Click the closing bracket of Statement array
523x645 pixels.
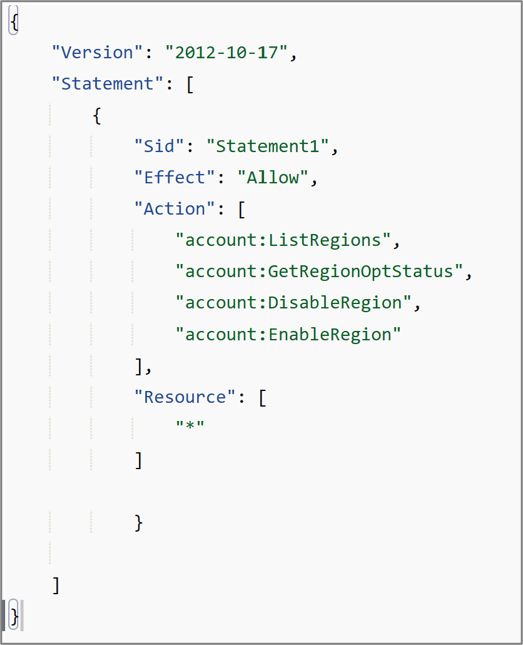point(56,585)
